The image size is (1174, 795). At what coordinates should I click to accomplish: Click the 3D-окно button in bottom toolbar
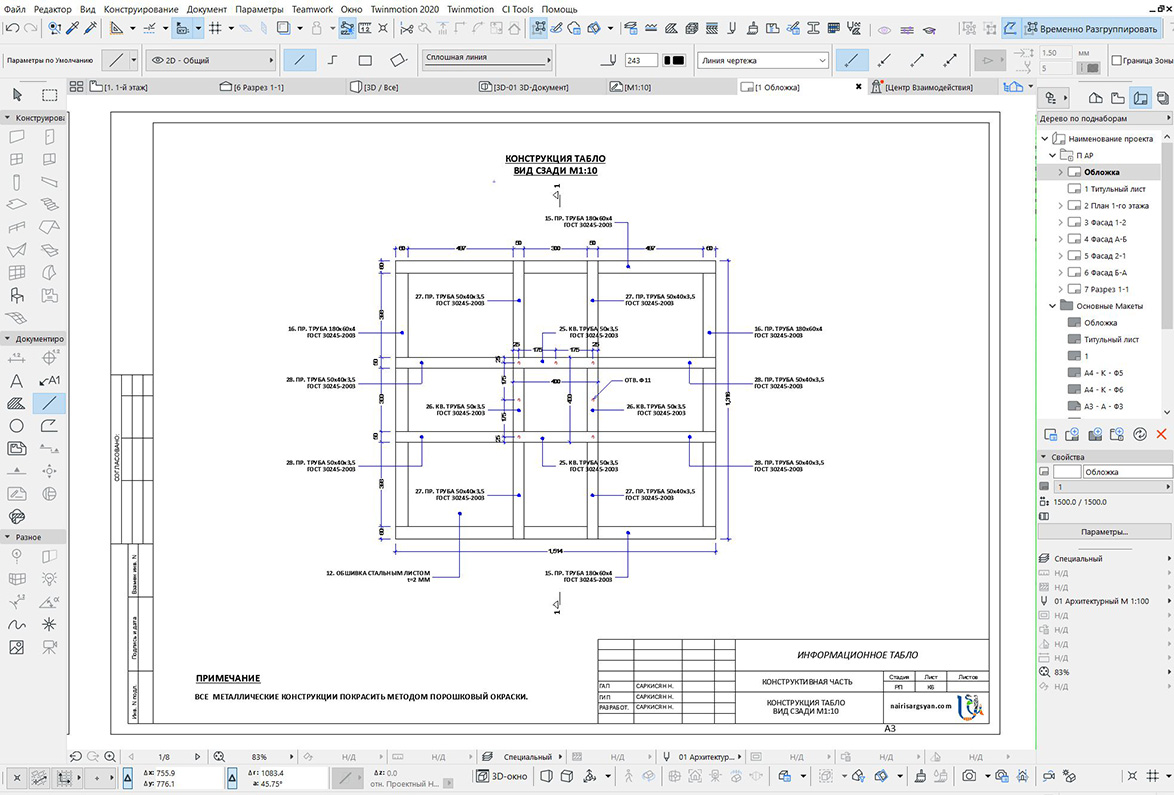(502, 776)
